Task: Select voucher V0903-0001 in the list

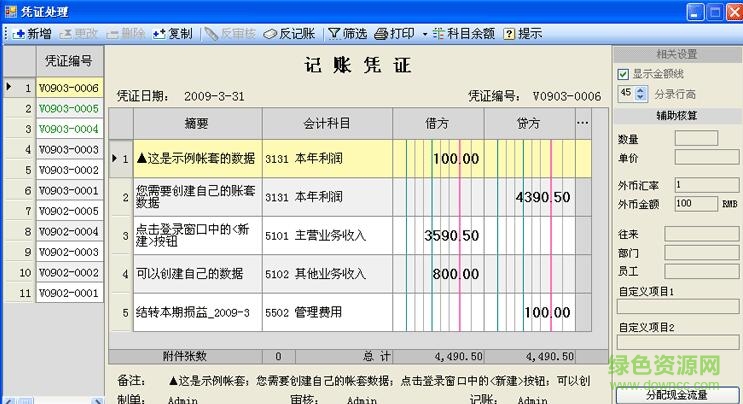Action: point(69,190)
